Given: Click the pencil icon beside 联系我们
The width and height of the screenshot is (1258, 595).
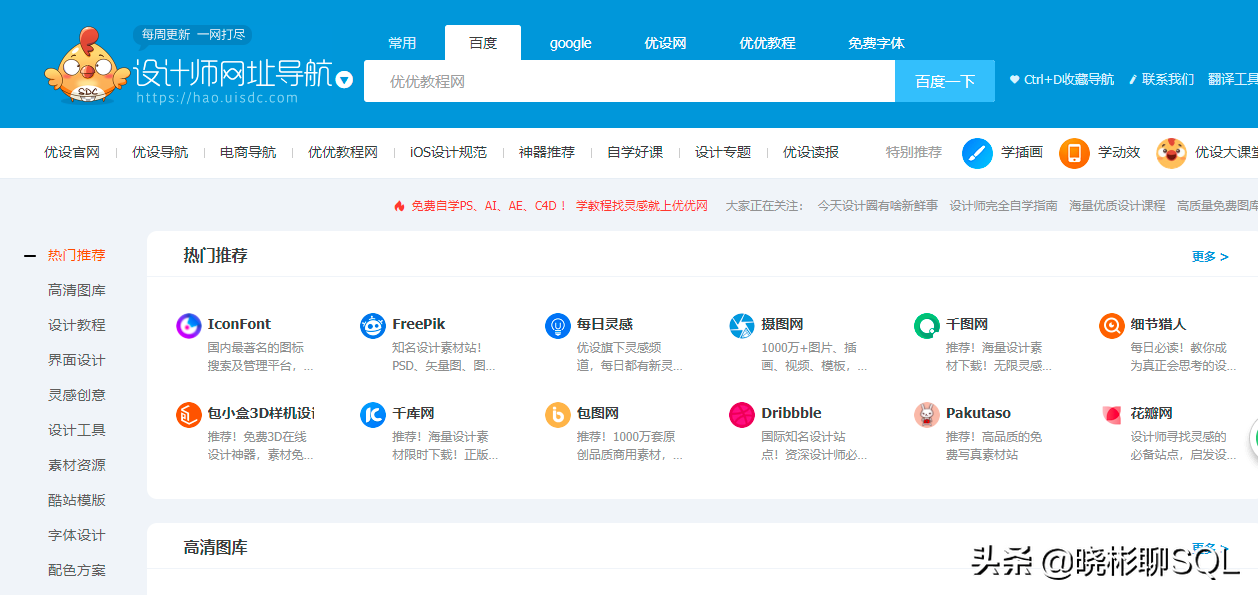Looking at the screenshot, I should click(1133, 80).
